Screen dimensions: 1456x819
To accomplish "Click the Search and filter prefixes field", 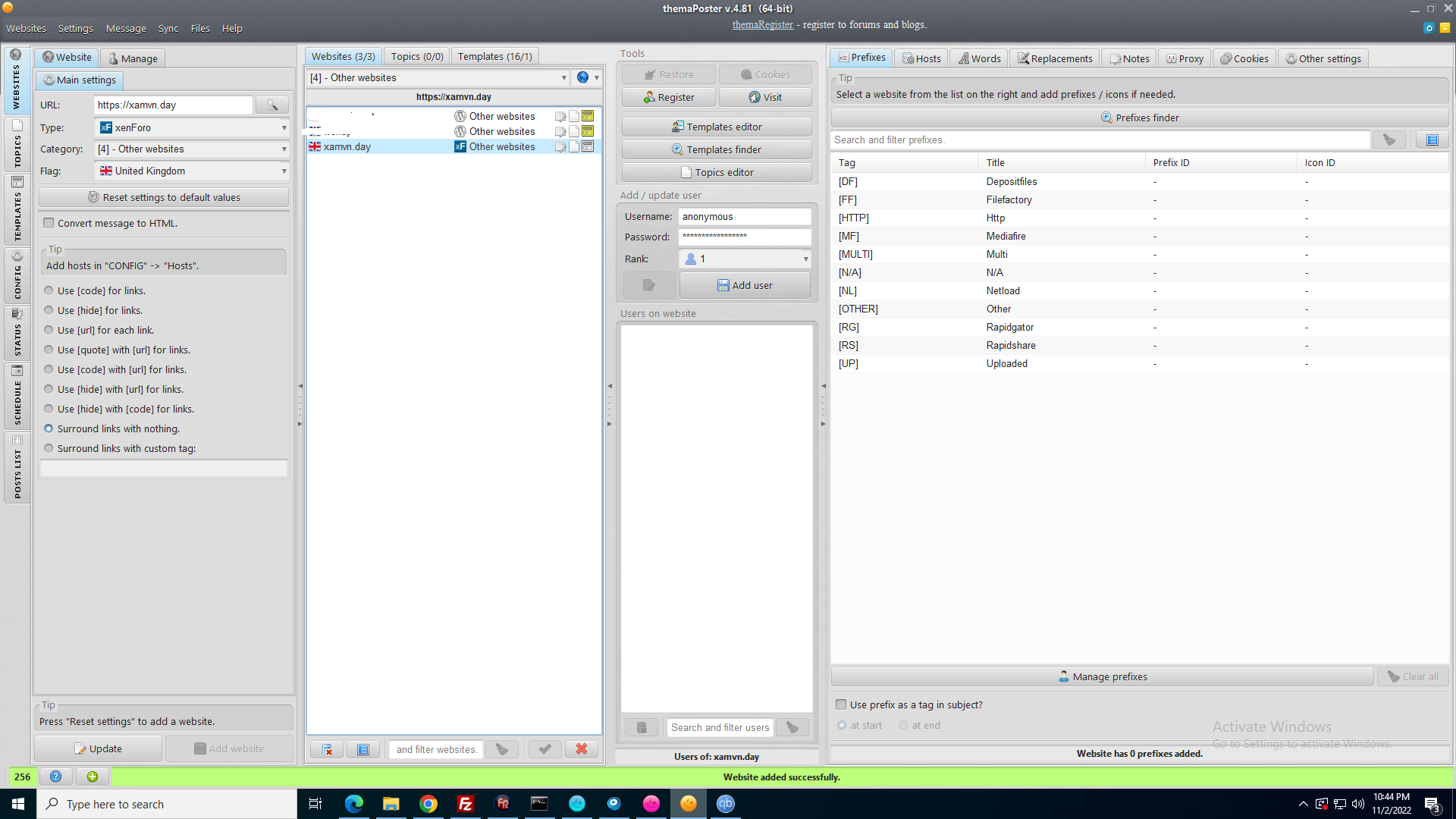I will pyautogui.click(x=1100, y=140).
